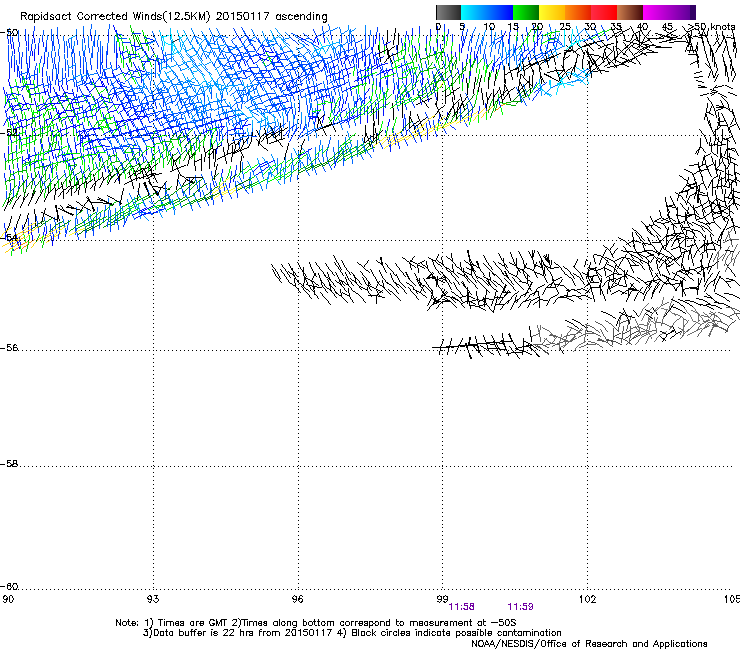The height and width of the screenshot is (650, 740).
Task: Click the NOAA/NESDIS attribution text
Action: [589, 644]
